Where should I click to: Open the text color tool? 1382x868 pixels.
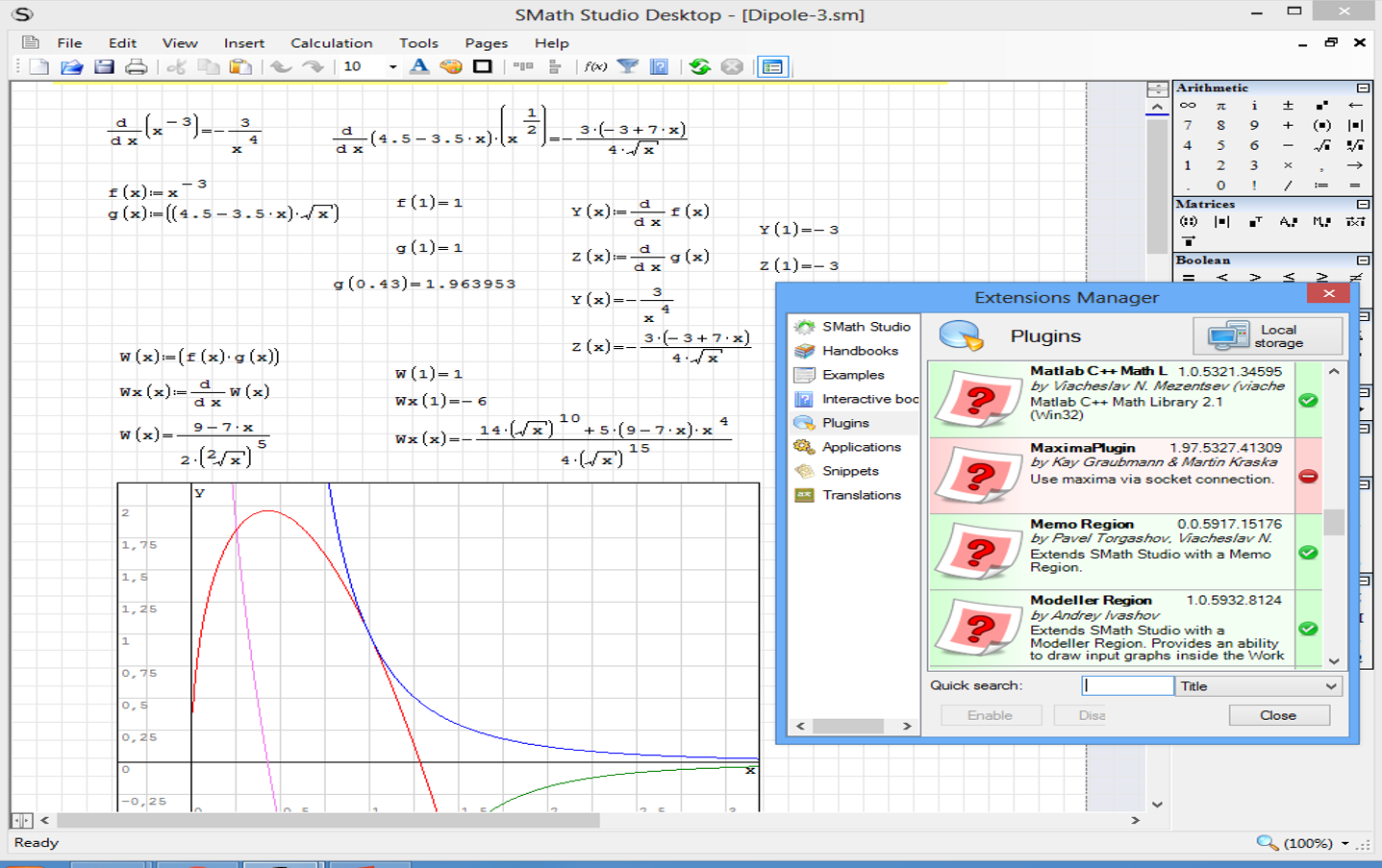(418, 66)
